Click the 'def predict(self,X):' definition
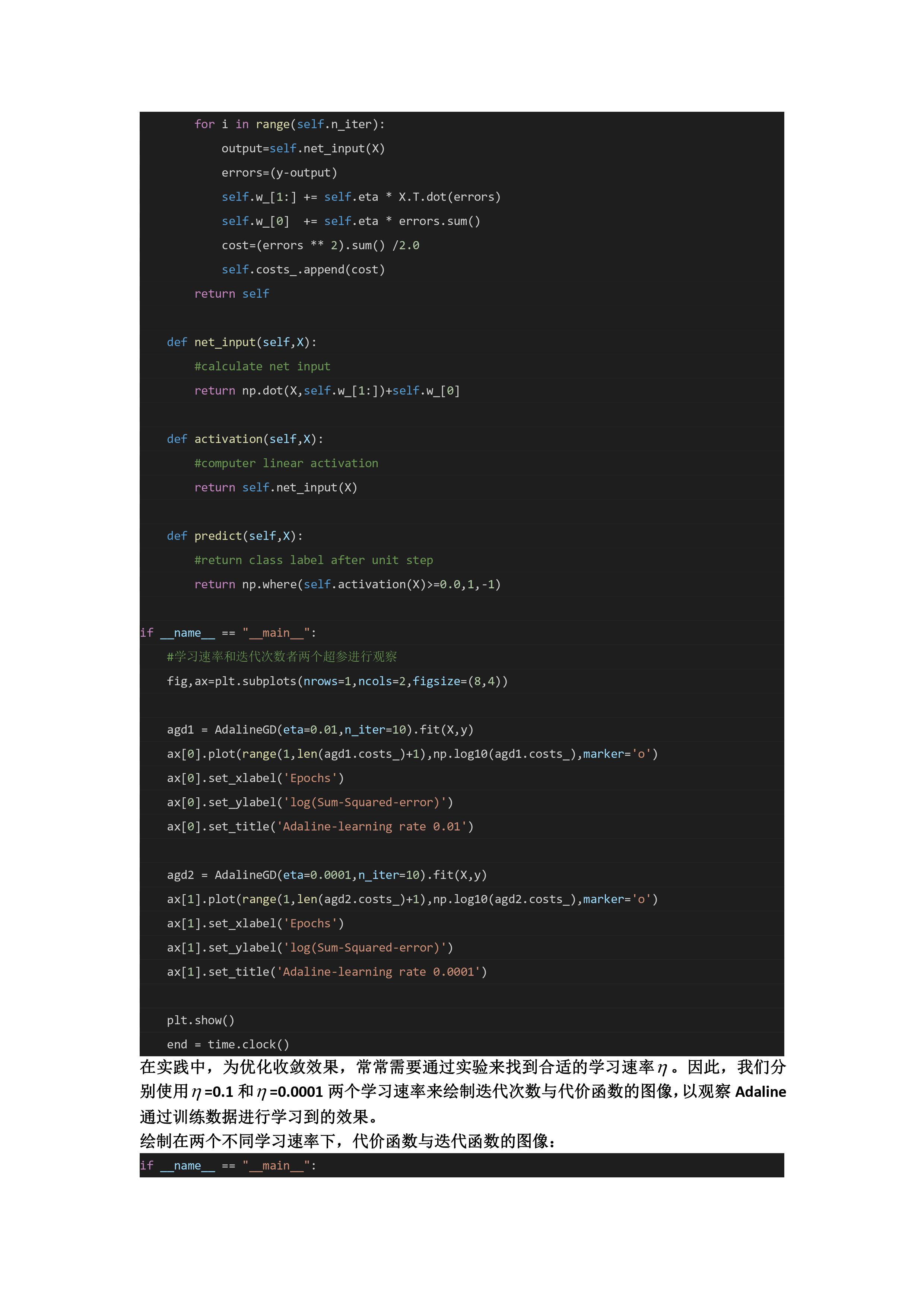The width and height of the screenshot is (924, 1307). pyautogui.click(x=234, y=536)
